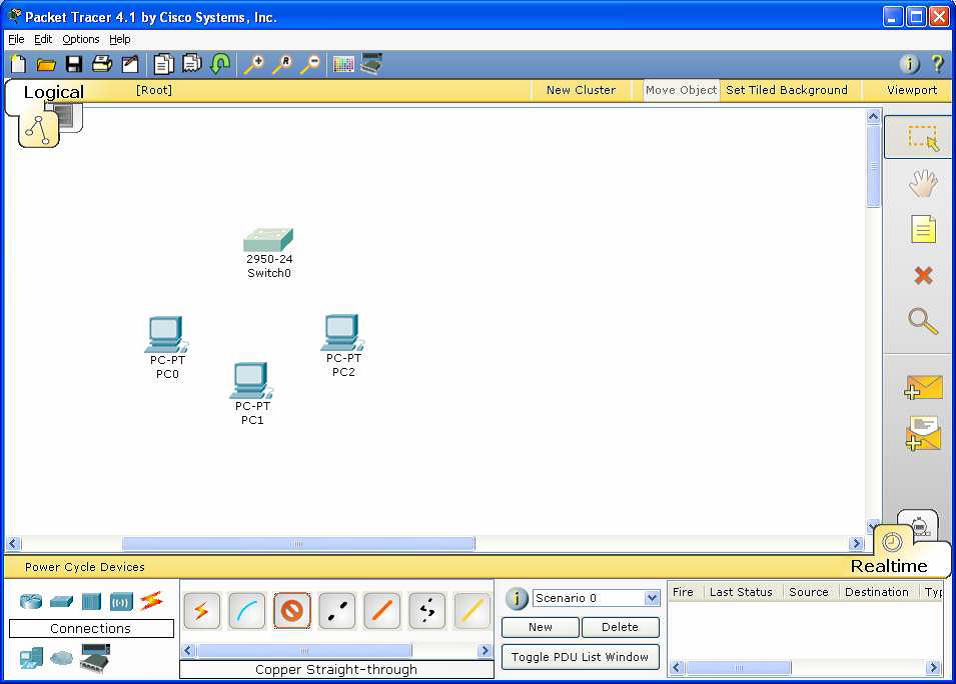This screenshot has width=956, height=684.
Task: Pick the Copper Cross-over dashed cable
Action: click(x=427, y=611)
